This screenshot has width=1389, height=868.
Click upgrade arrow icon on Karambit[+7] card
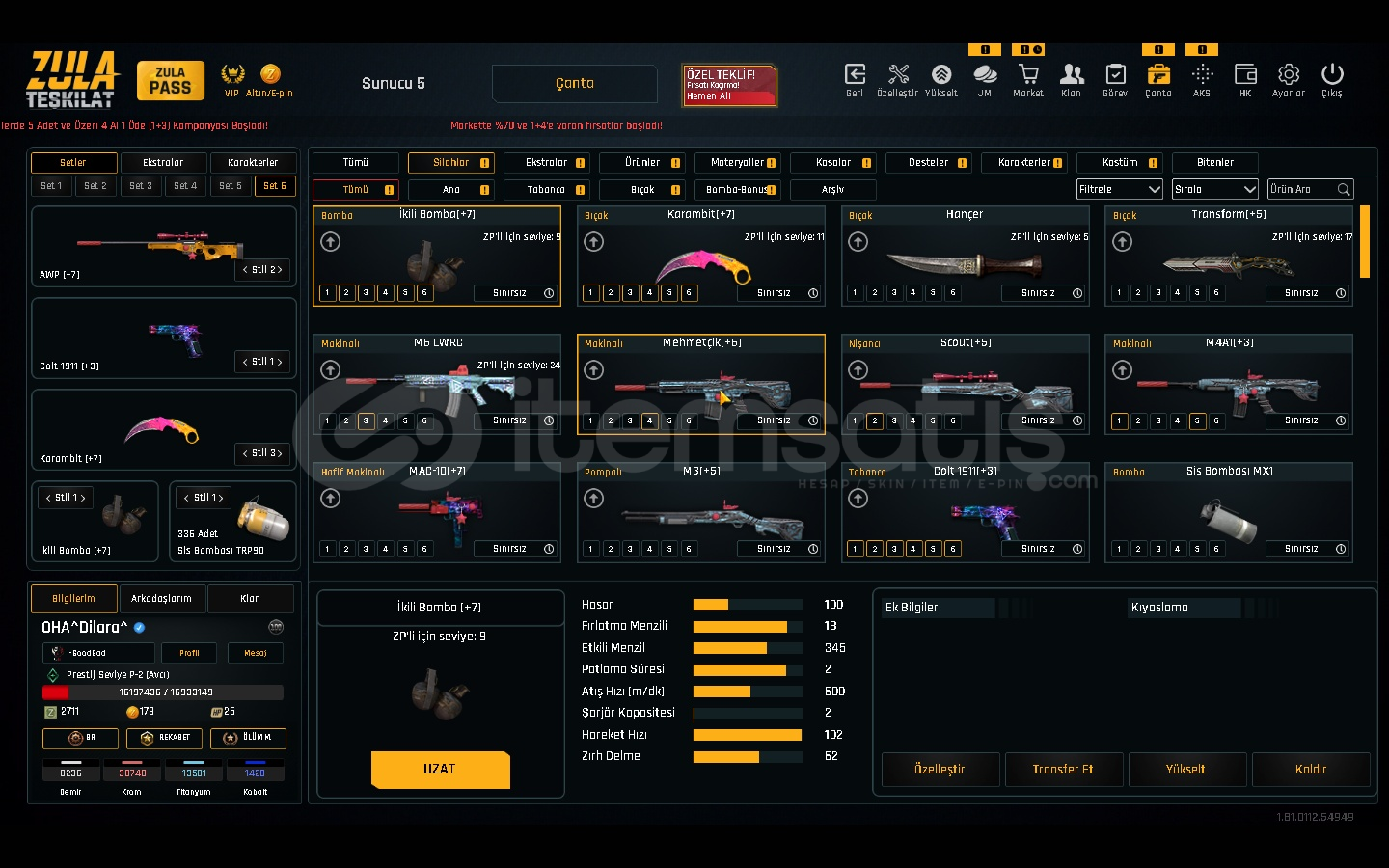point(594,242)
